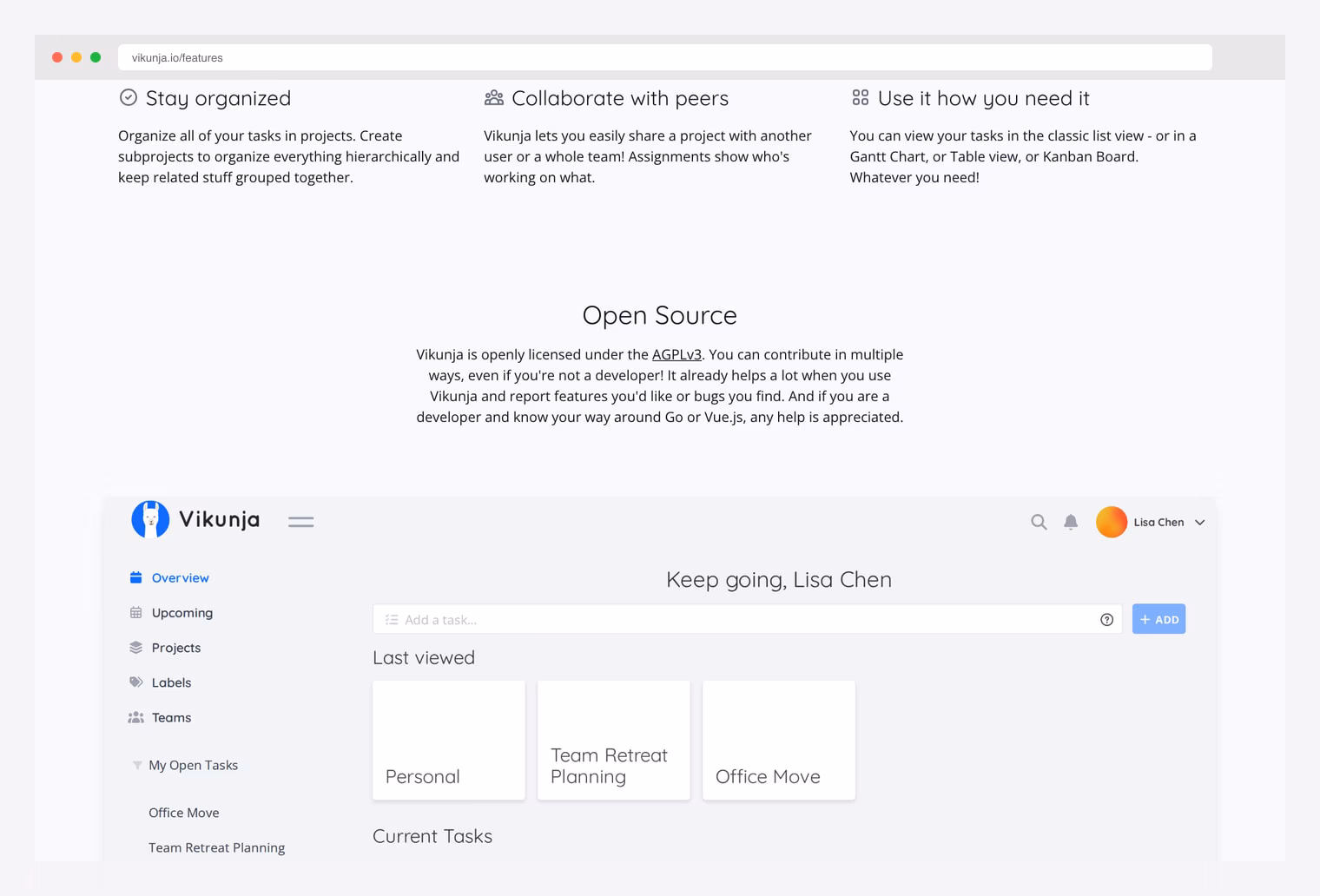Click the Collaborate with peers heading text
The height and width of the screenshot is (896, 1320).
620,98
